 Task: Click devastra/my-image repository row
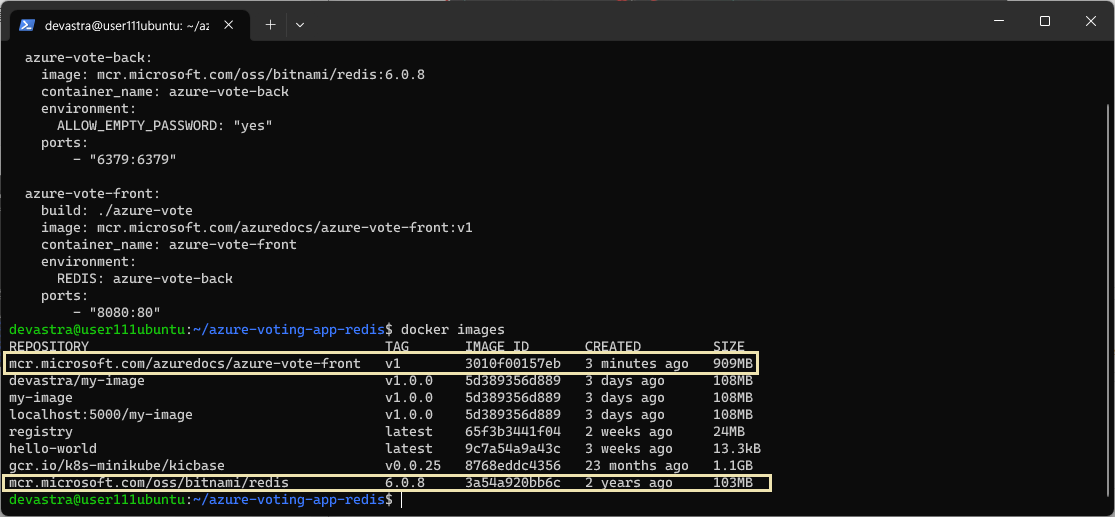pyautogui.click(x=77, y=381)
